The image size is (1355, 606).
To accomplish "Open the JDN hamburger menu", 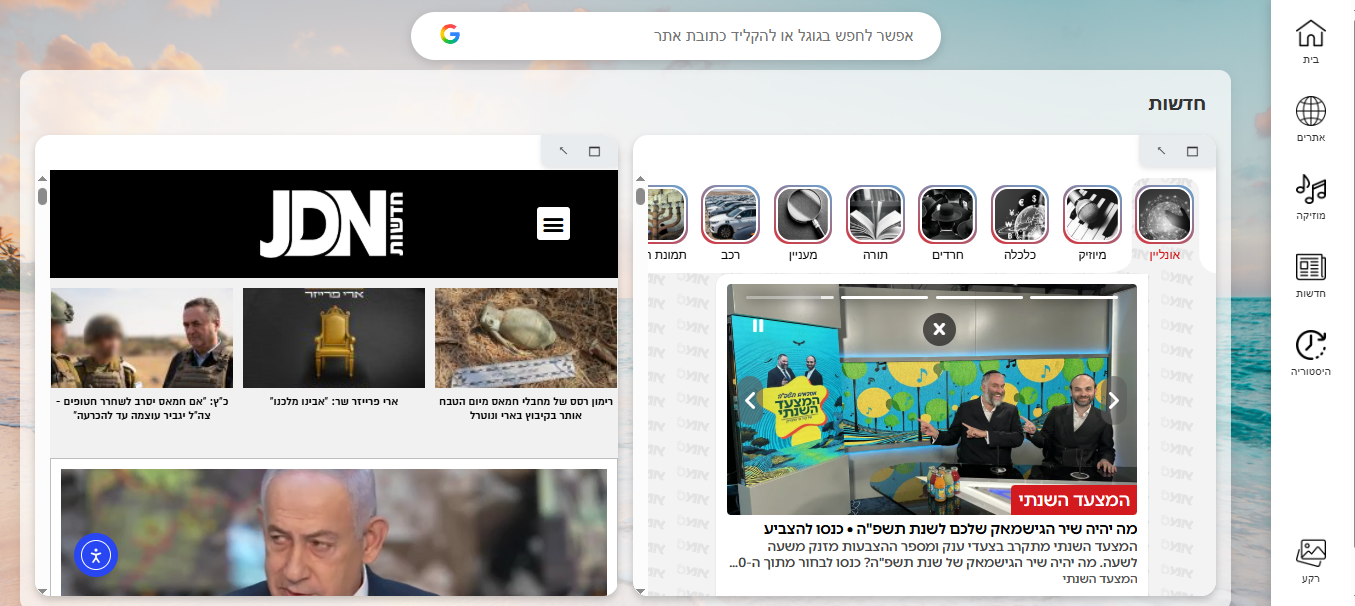I will pos(553,224).
